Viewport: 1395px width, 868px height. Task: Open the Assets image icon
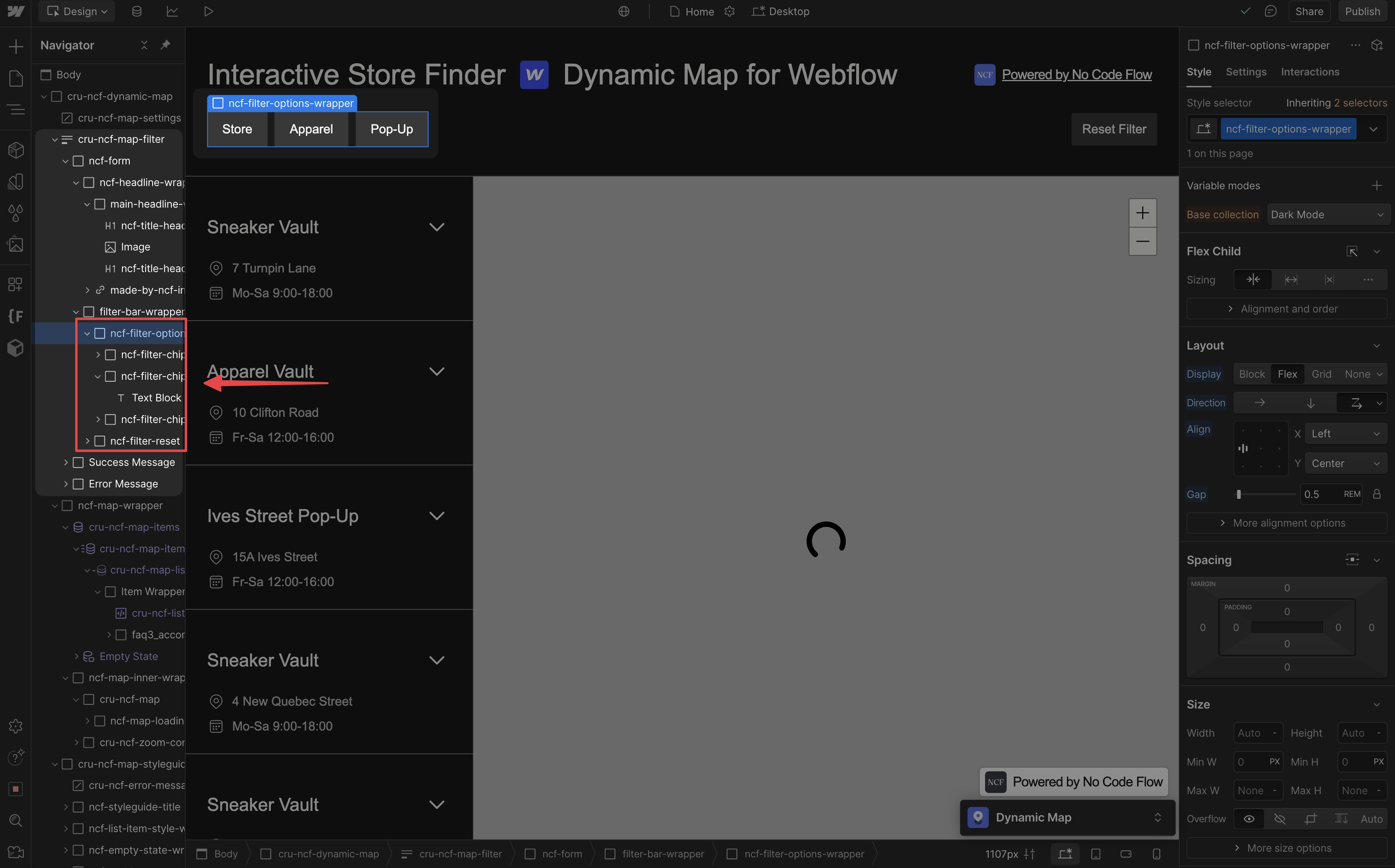(15, 245)
